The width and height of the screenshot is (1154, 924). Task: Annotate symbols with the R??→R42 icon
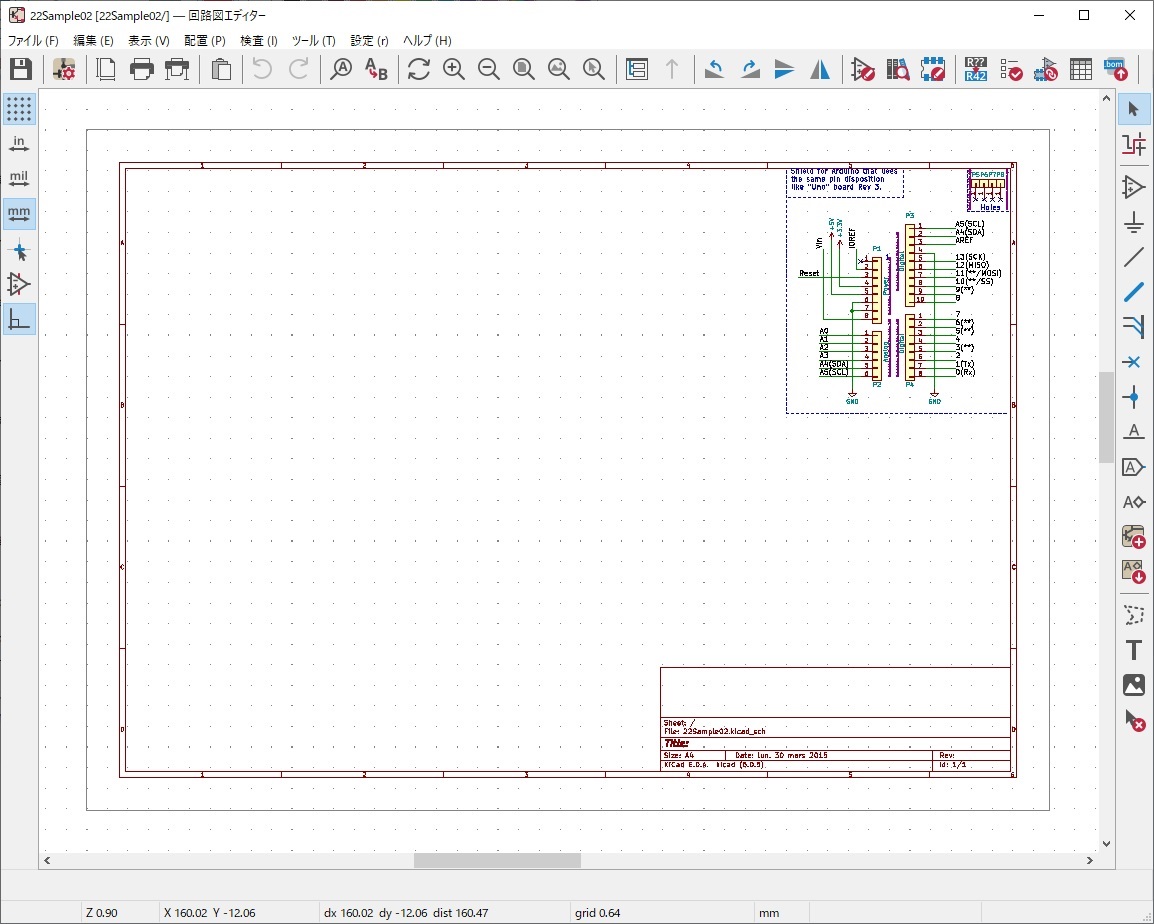click(x=974, y=69)
